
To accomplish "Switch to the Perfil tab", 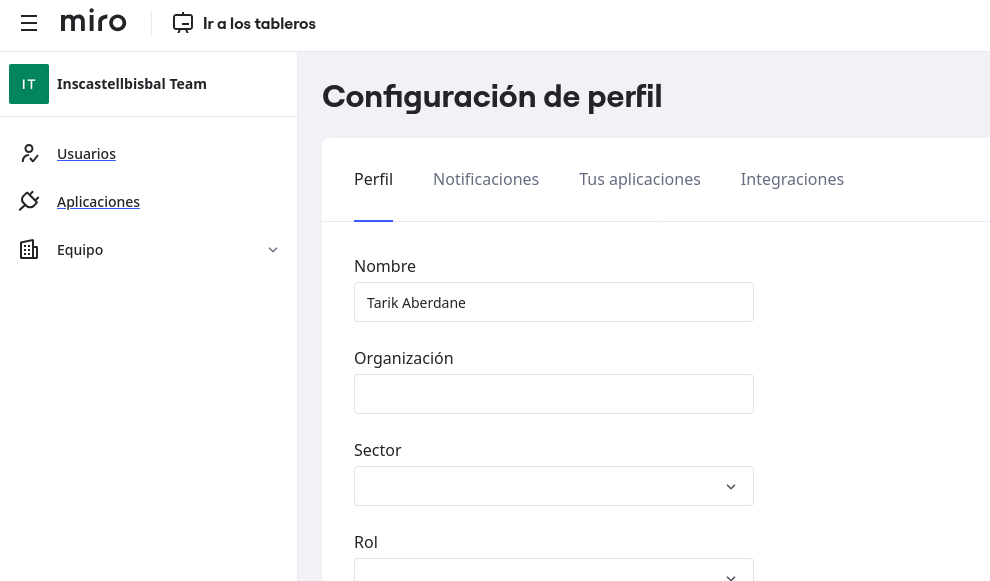I will [373, 180].
